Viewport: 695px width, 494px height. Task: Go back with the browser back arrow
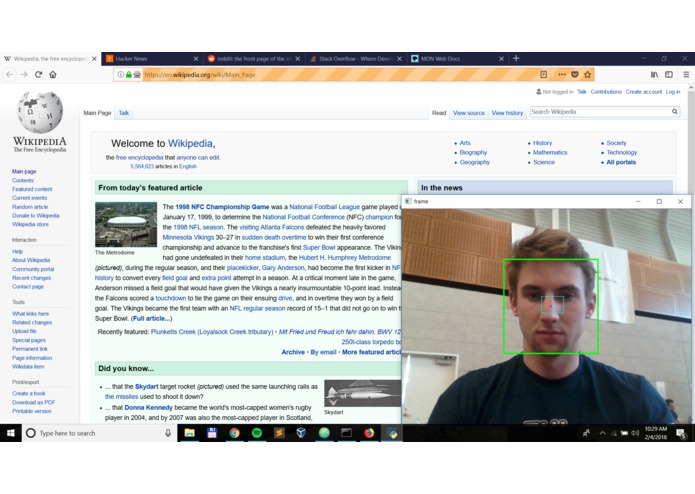pyautogui.click(x=10, y=74)
